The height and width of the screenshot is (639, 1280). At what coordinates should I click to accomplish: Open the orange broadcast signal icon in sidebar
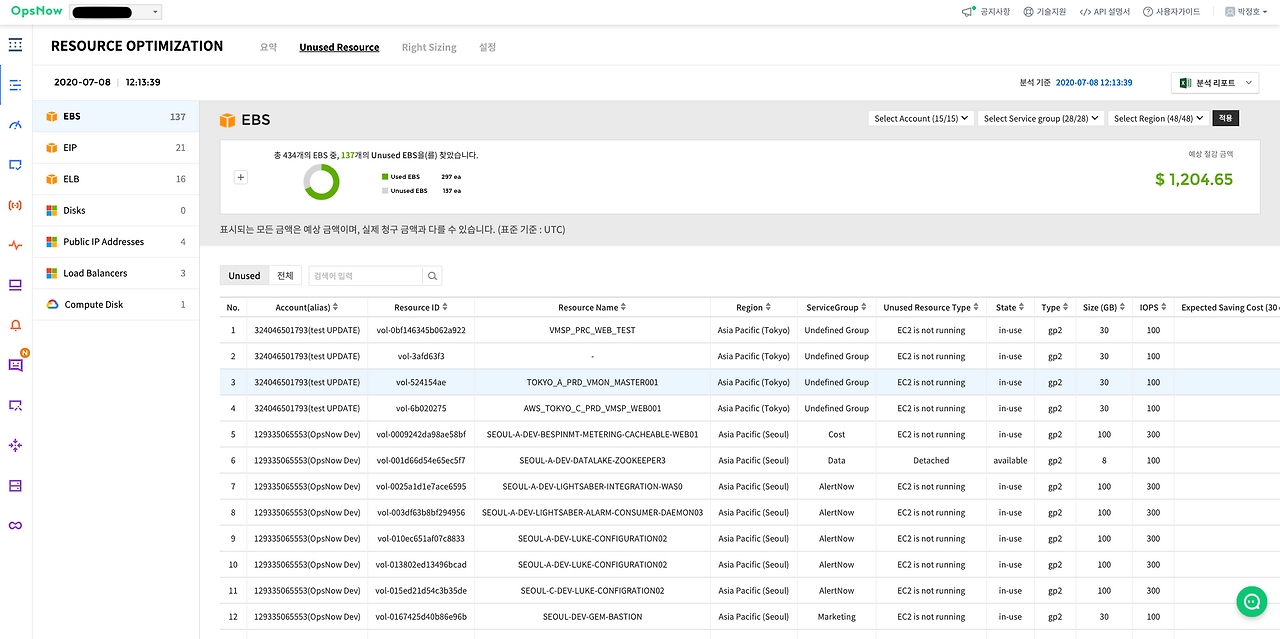click(15, 205)
